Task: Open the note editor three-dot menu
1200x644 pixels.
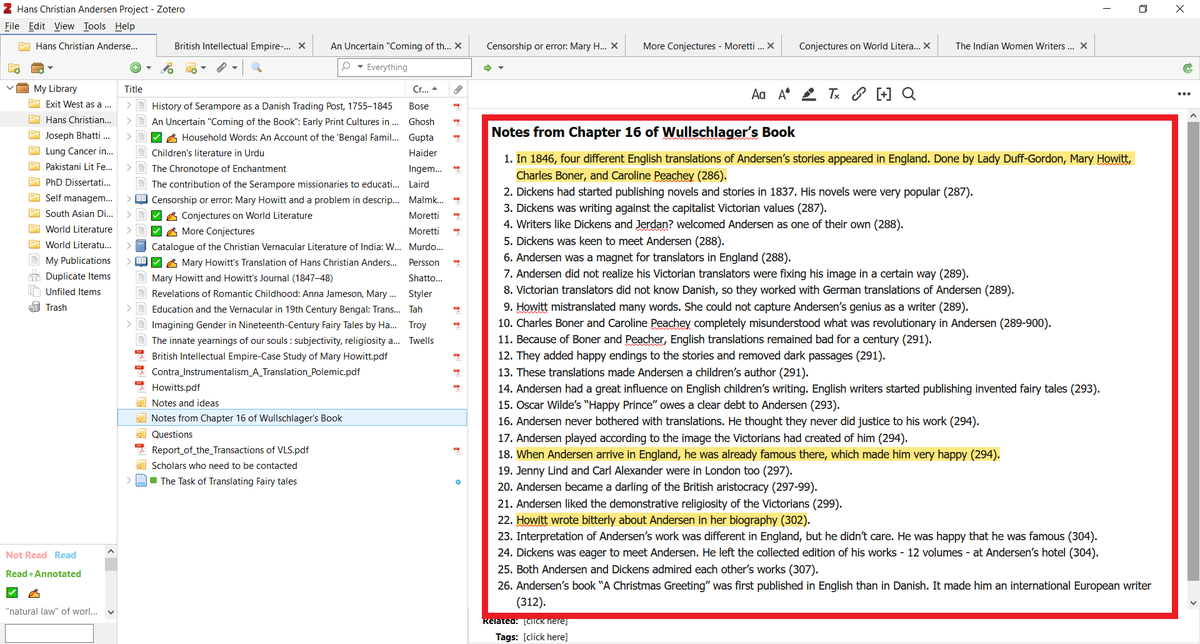Action: (1185, 94)
